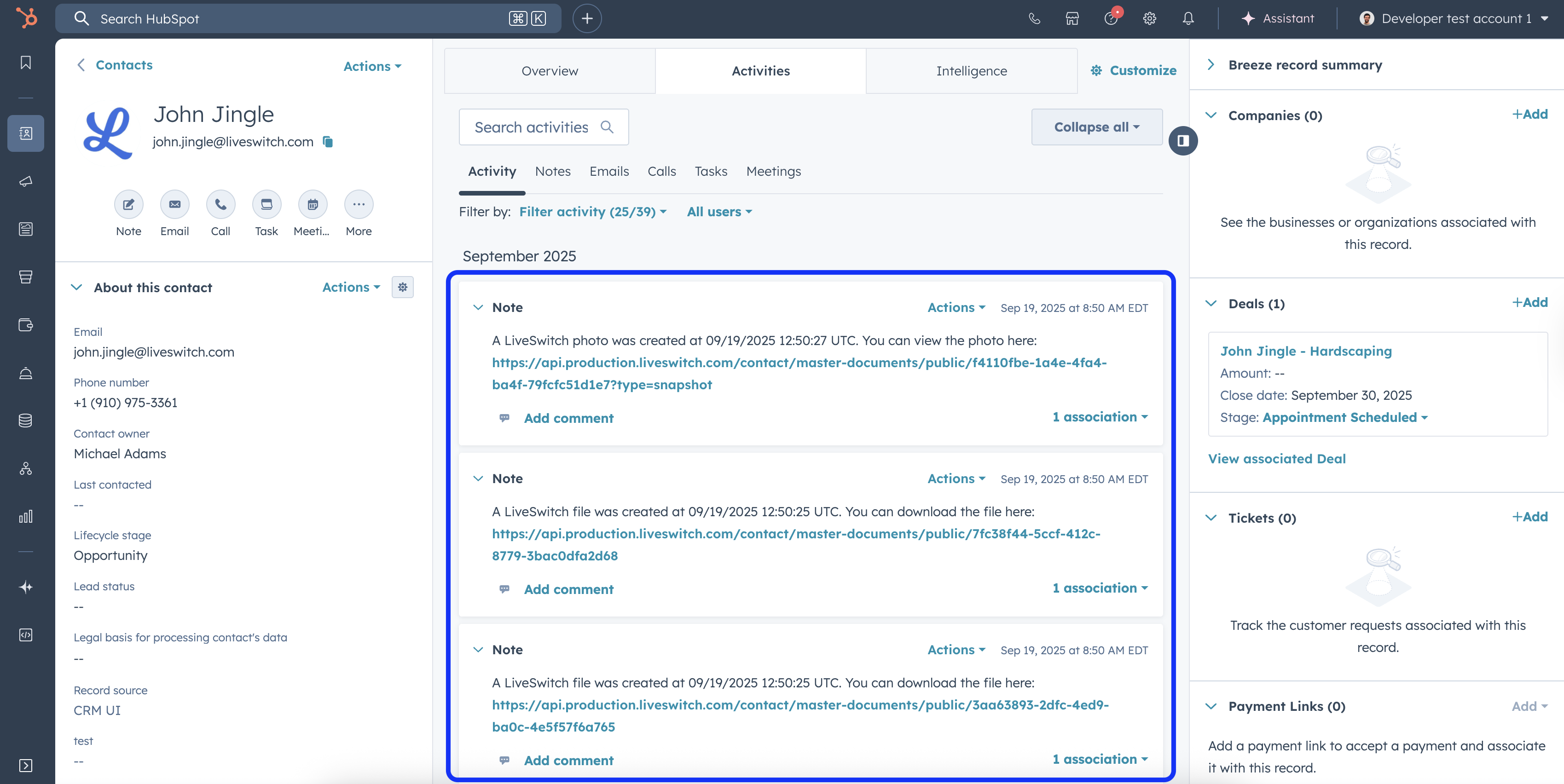
Task: Open the Marketplace storefront icon in top bar
Action: click(1072, 18)
